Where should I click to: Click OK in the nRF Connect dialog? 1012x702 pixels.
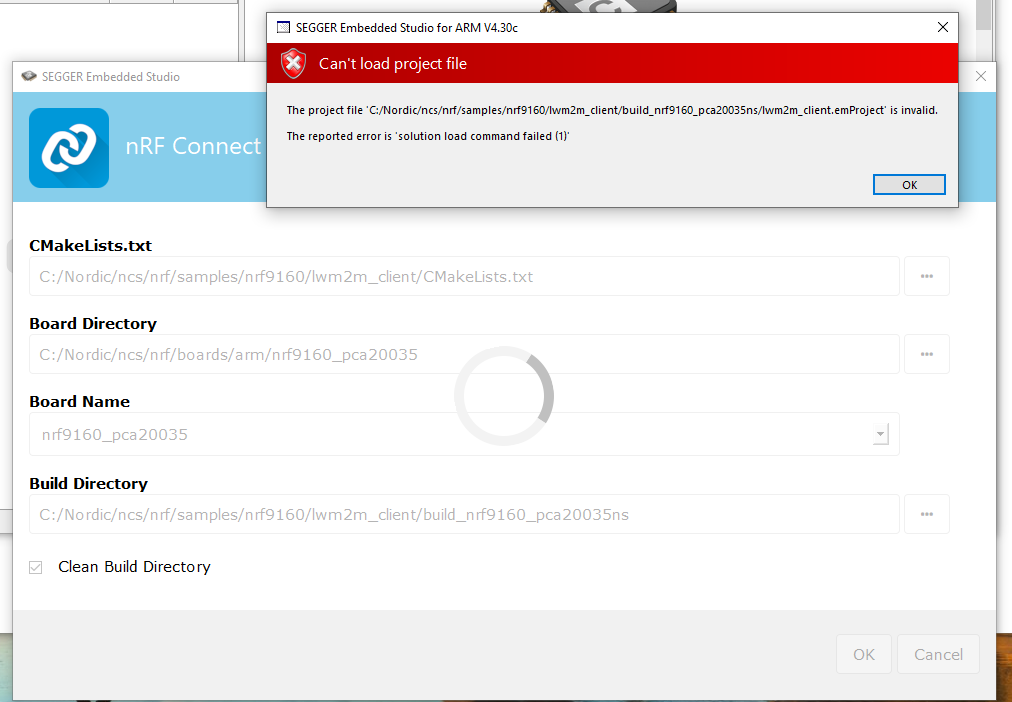coord(864,654)
